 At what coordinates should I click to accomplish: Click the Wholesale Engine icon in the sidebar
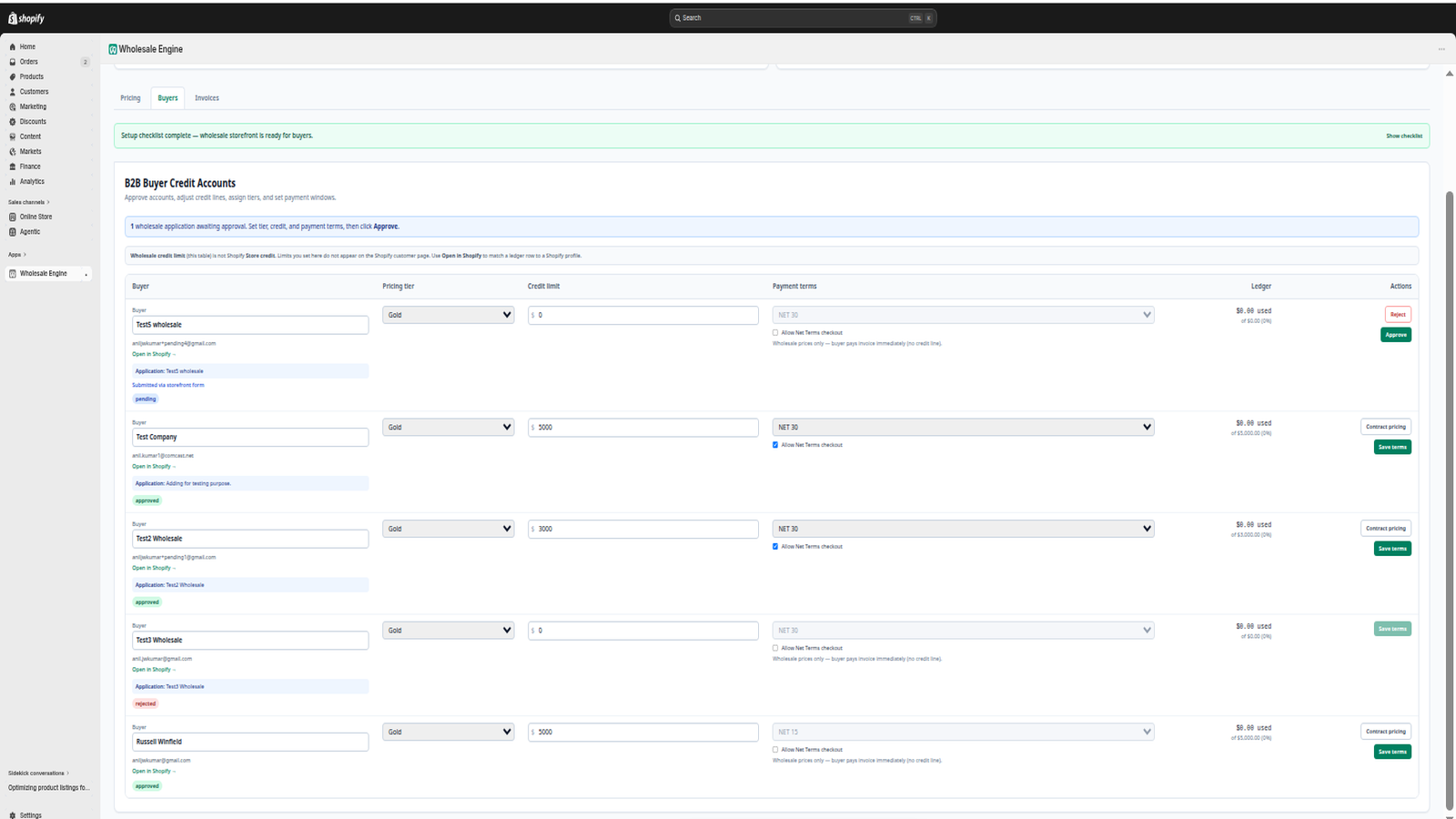[13, 274]
